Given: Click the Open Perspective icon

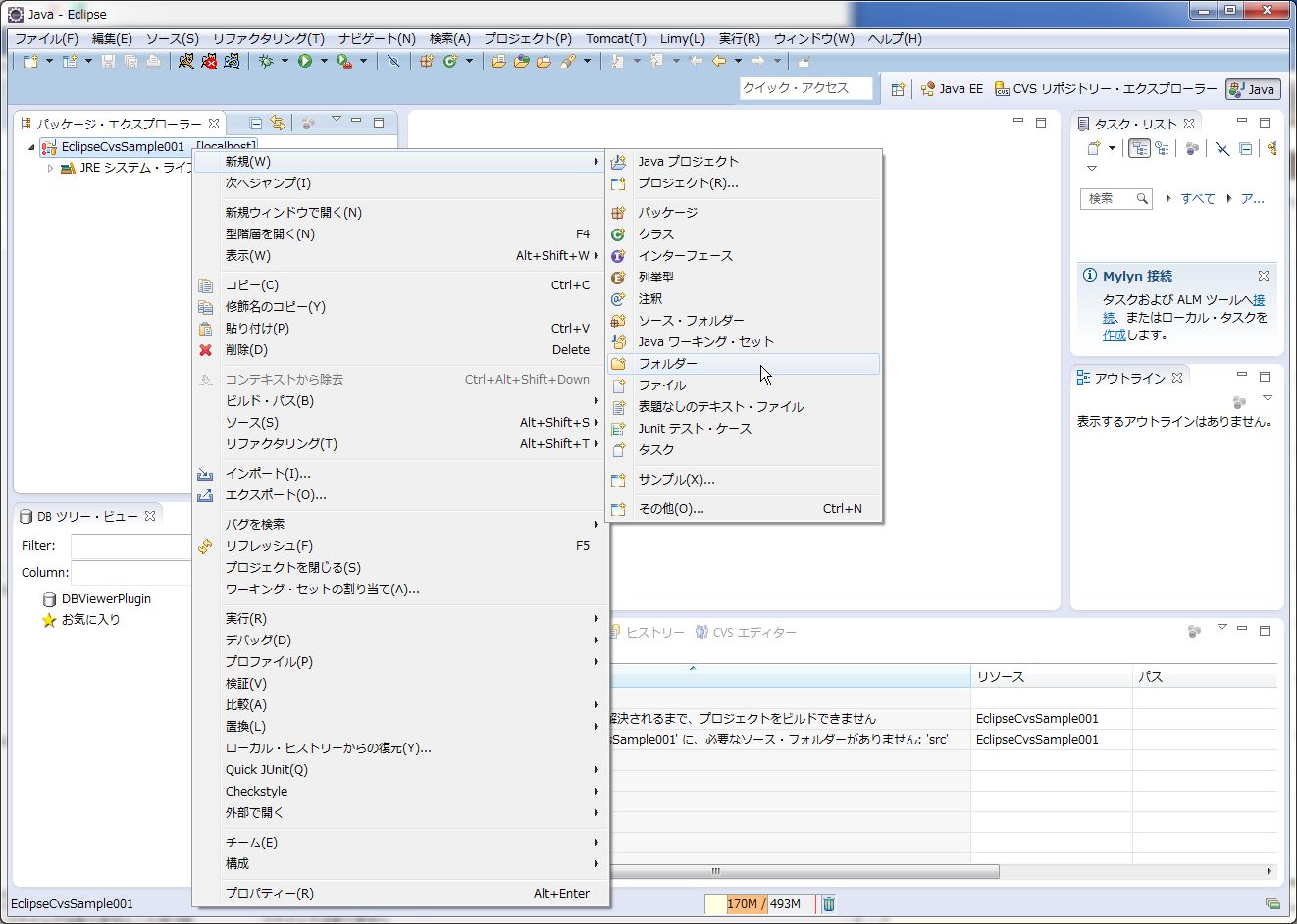Looking at the screenshot, I should pyautogui.click(x=898, y=89).
